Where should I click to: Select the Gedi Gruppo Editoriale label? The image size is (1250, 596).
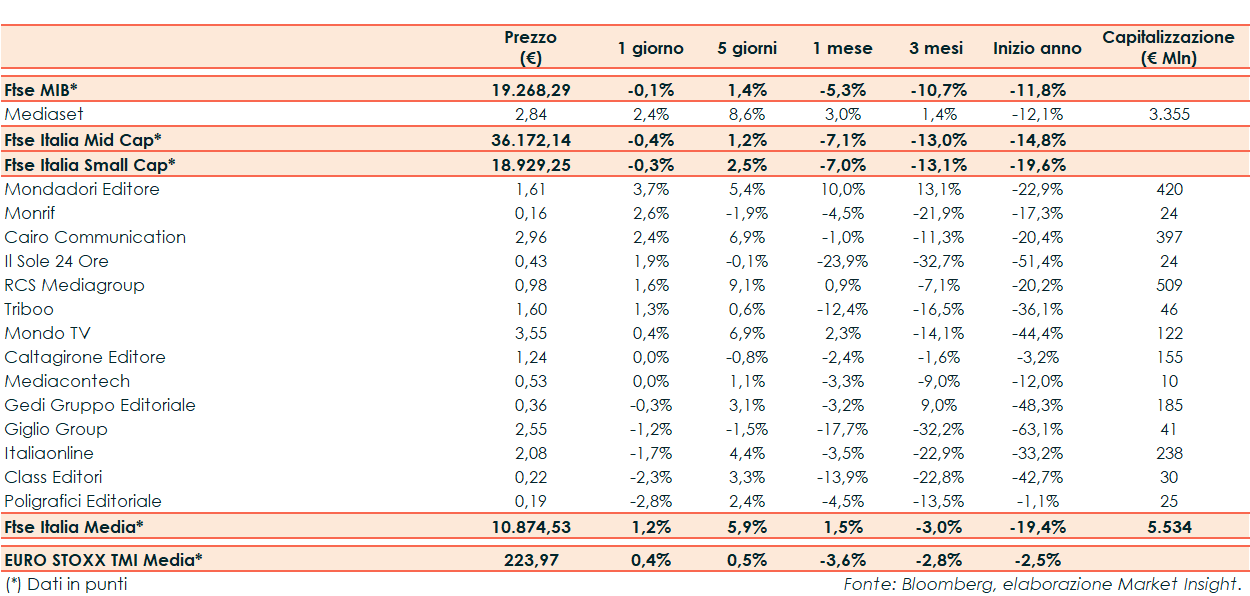tap(100, 405)
